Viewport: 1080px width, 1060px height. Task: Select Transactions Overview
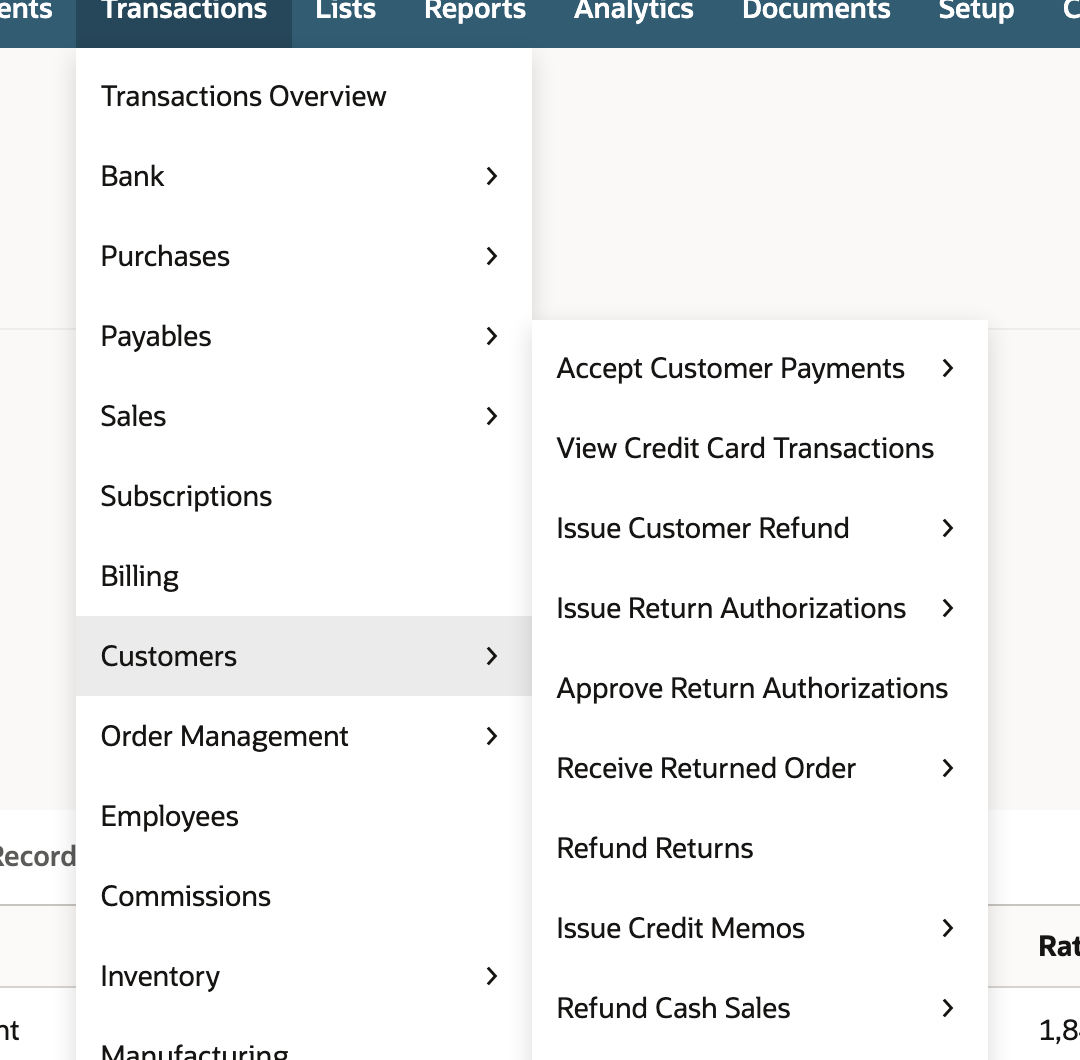304,96
